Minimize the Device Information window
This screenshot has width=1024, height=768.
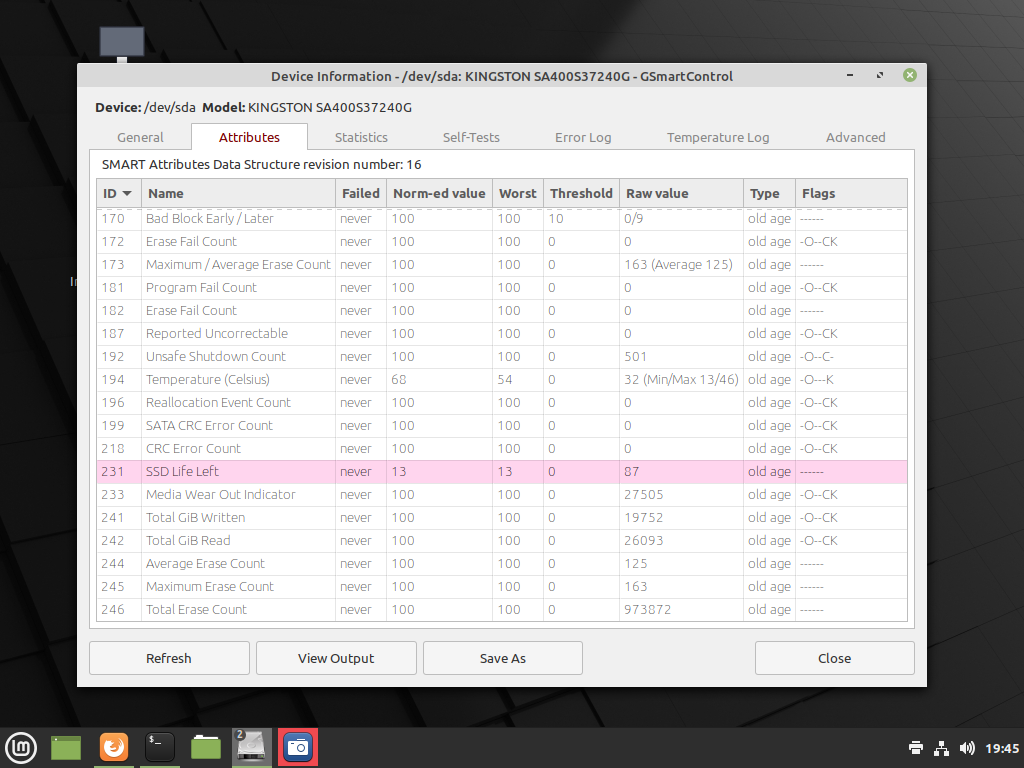point(850,76)
